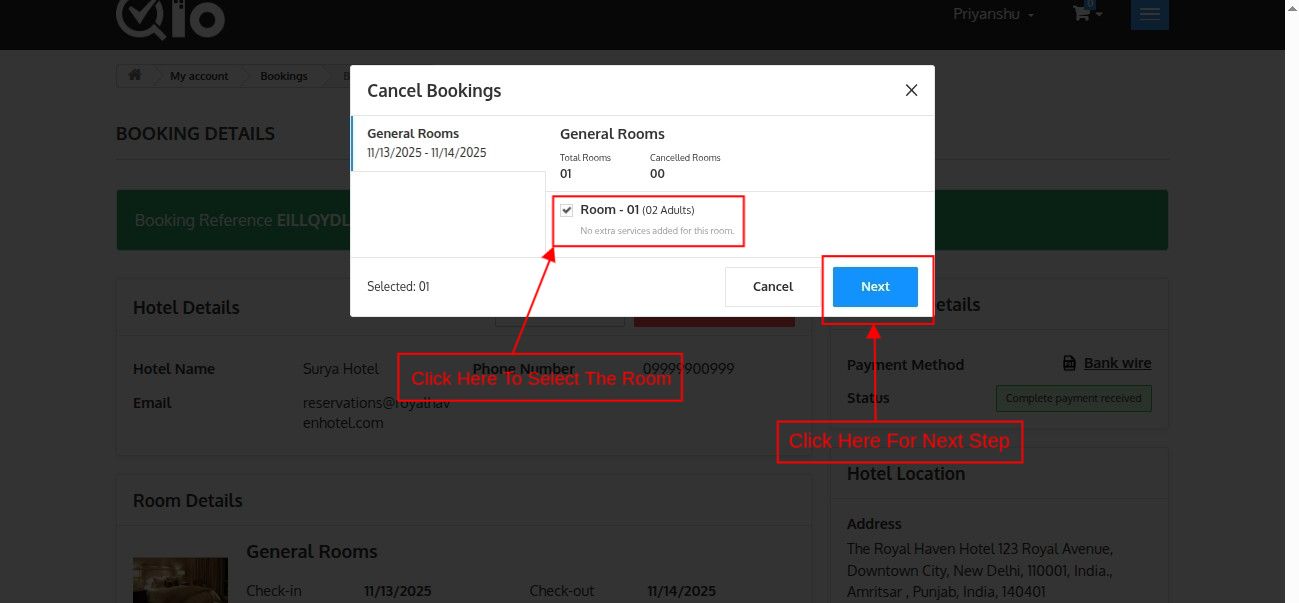Go to Bookings breadcrumb
Image resolution: width=1299 pixels, height=603 pixels.
click(x=284, y=76)
